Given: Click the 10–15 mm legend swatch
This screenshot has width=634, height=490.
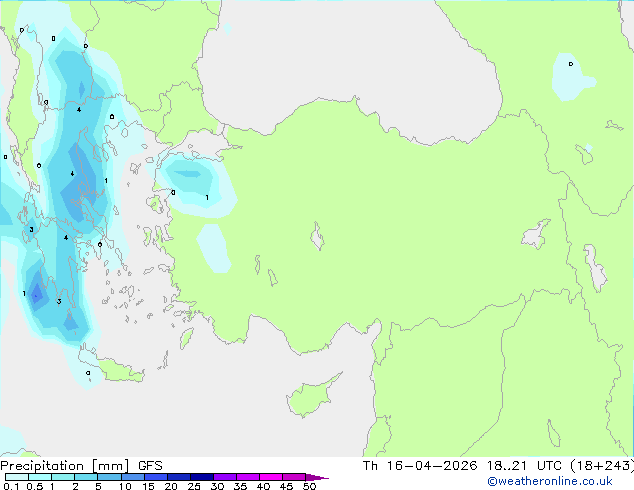Looking at the screenshot, I should [132, 477].
